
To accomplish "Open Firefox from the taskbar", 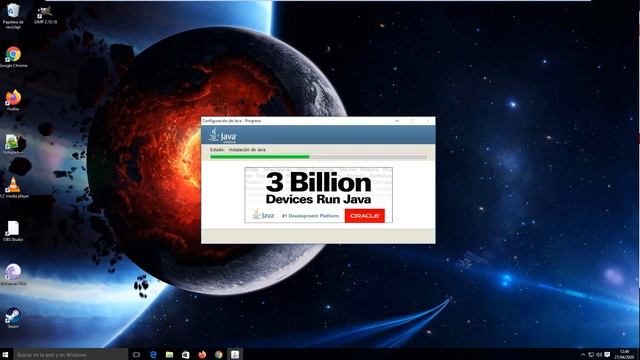I will (202, 355).
